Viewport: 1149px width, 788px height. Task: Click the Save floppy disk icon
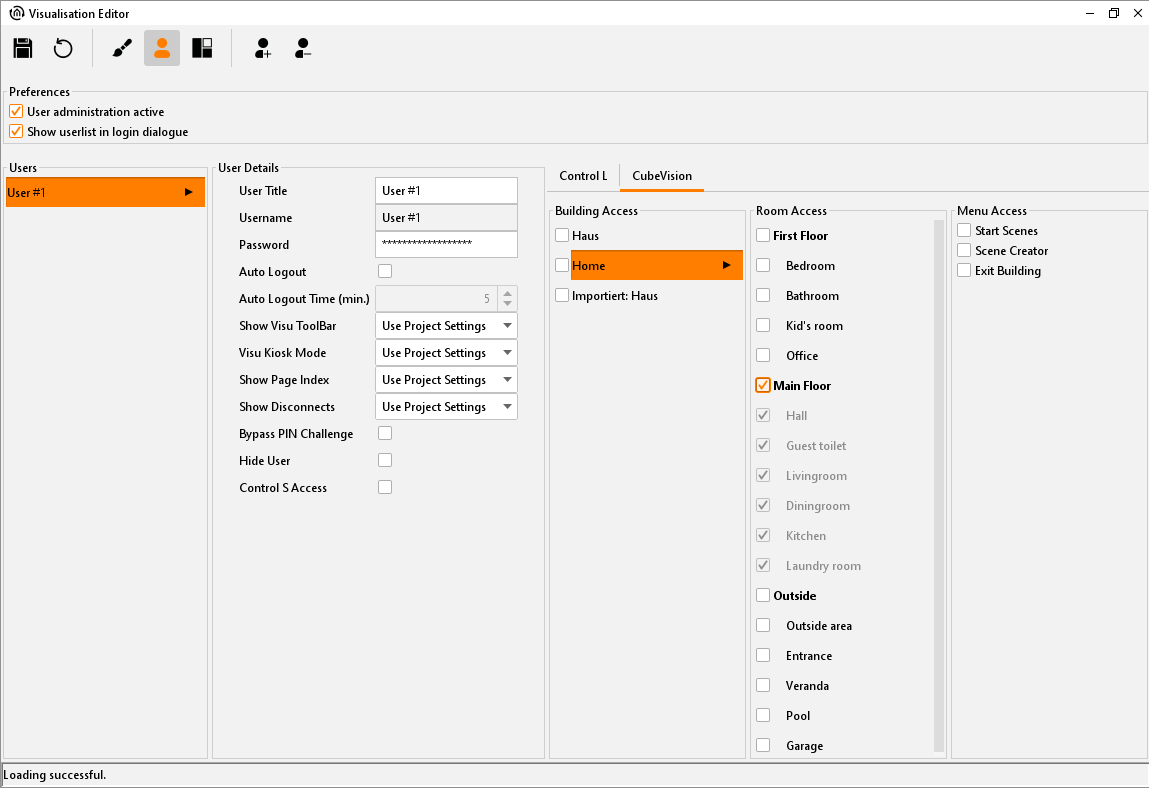(x=23, y=48)
